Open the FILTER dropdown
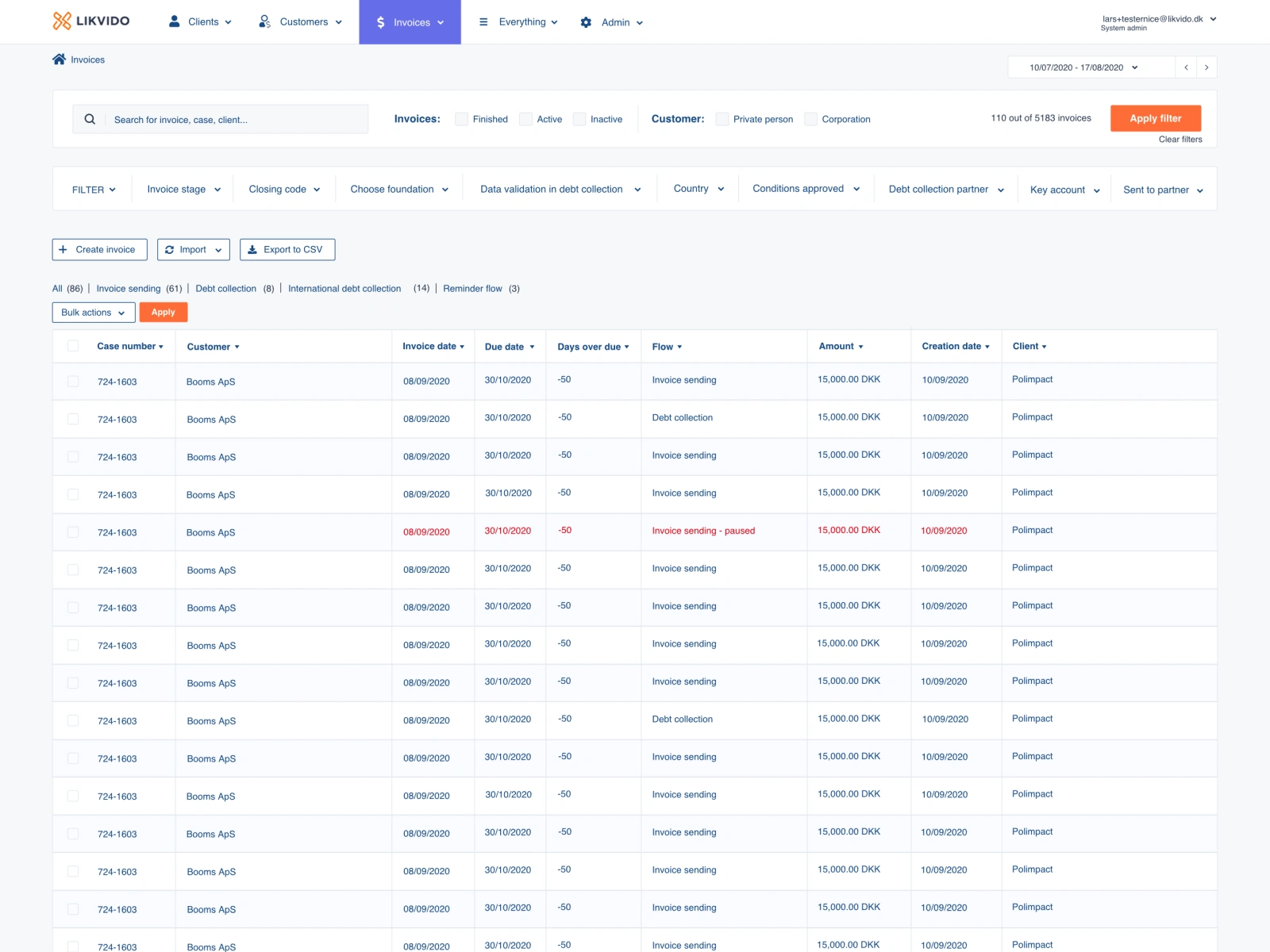Viewport: 1270px width, 952px height. tap(94, 190)
